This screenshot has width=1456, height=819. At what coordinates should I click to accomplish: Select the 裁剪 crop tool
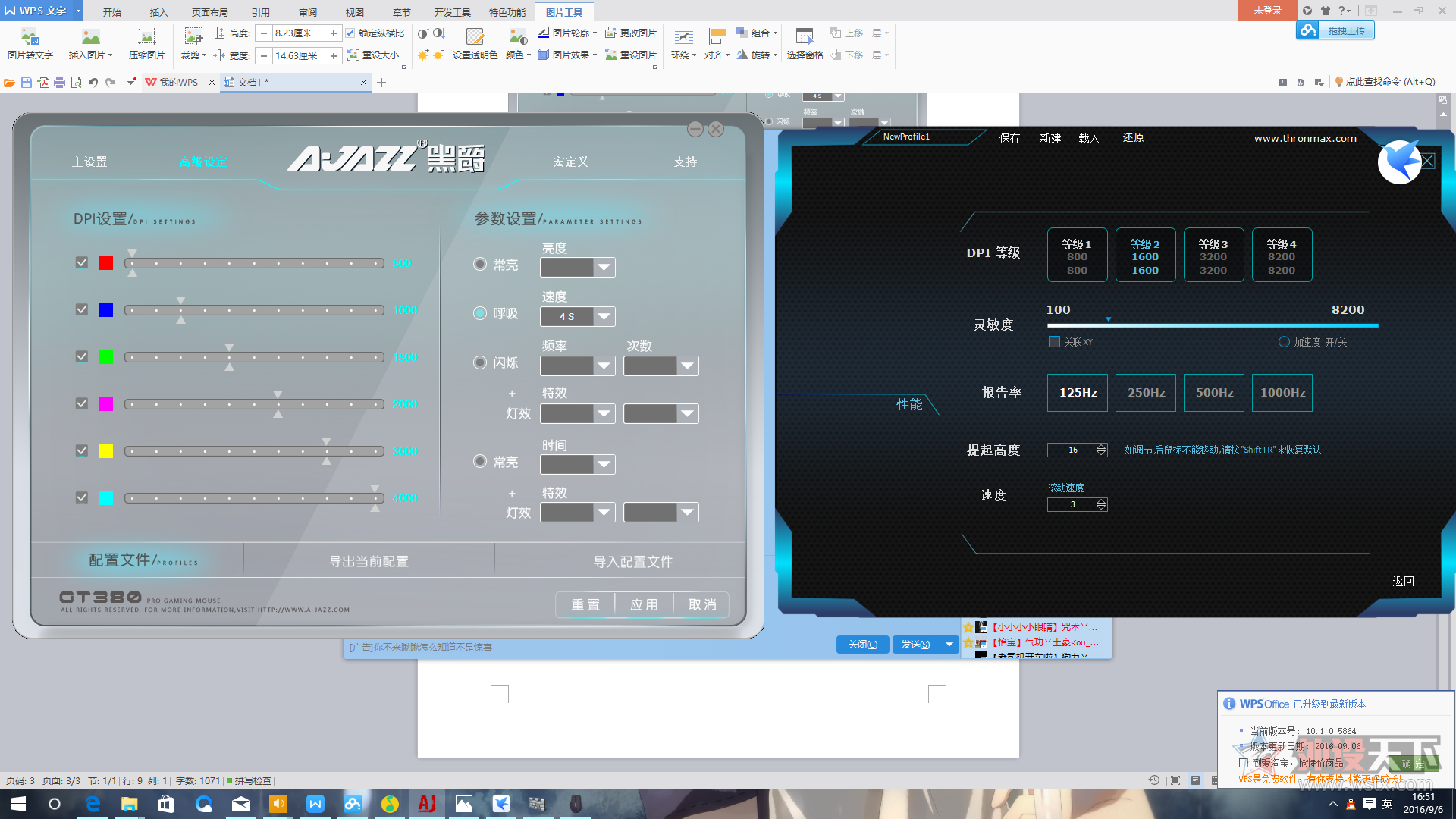pos(193,44)
